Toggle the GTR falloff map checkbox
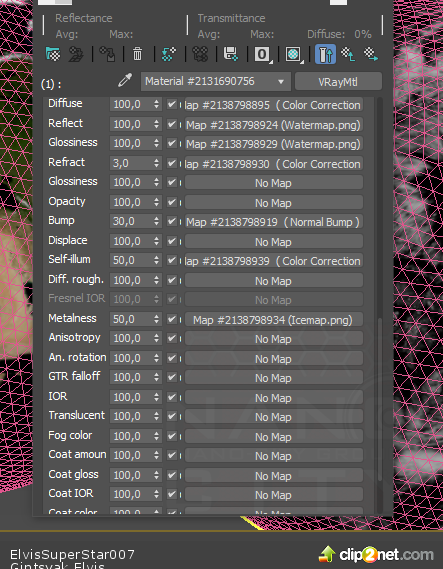Viewport: 443px width, 569px height. (172, 377)
